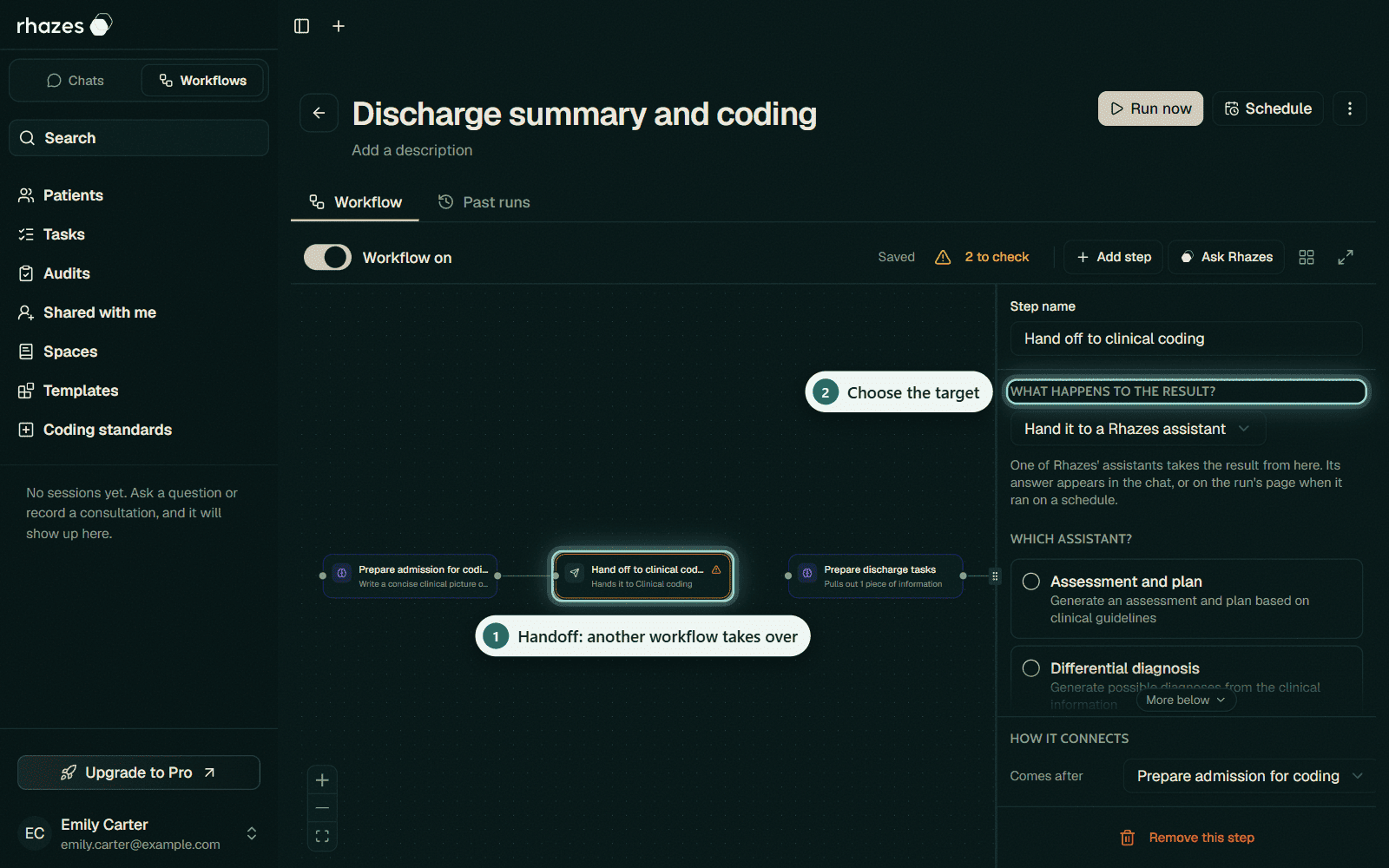1389x868 pixels.
Task: Collapse the sidebar panel icon
Action: click(x=301, y=26)
